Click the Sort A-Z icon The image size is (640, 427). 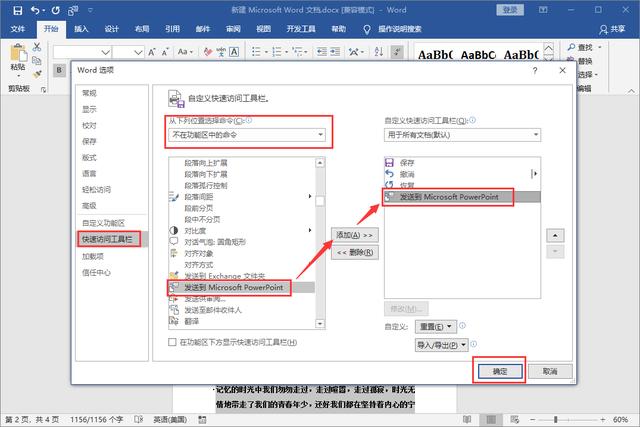pyautogui.click(x=379, y=51)
